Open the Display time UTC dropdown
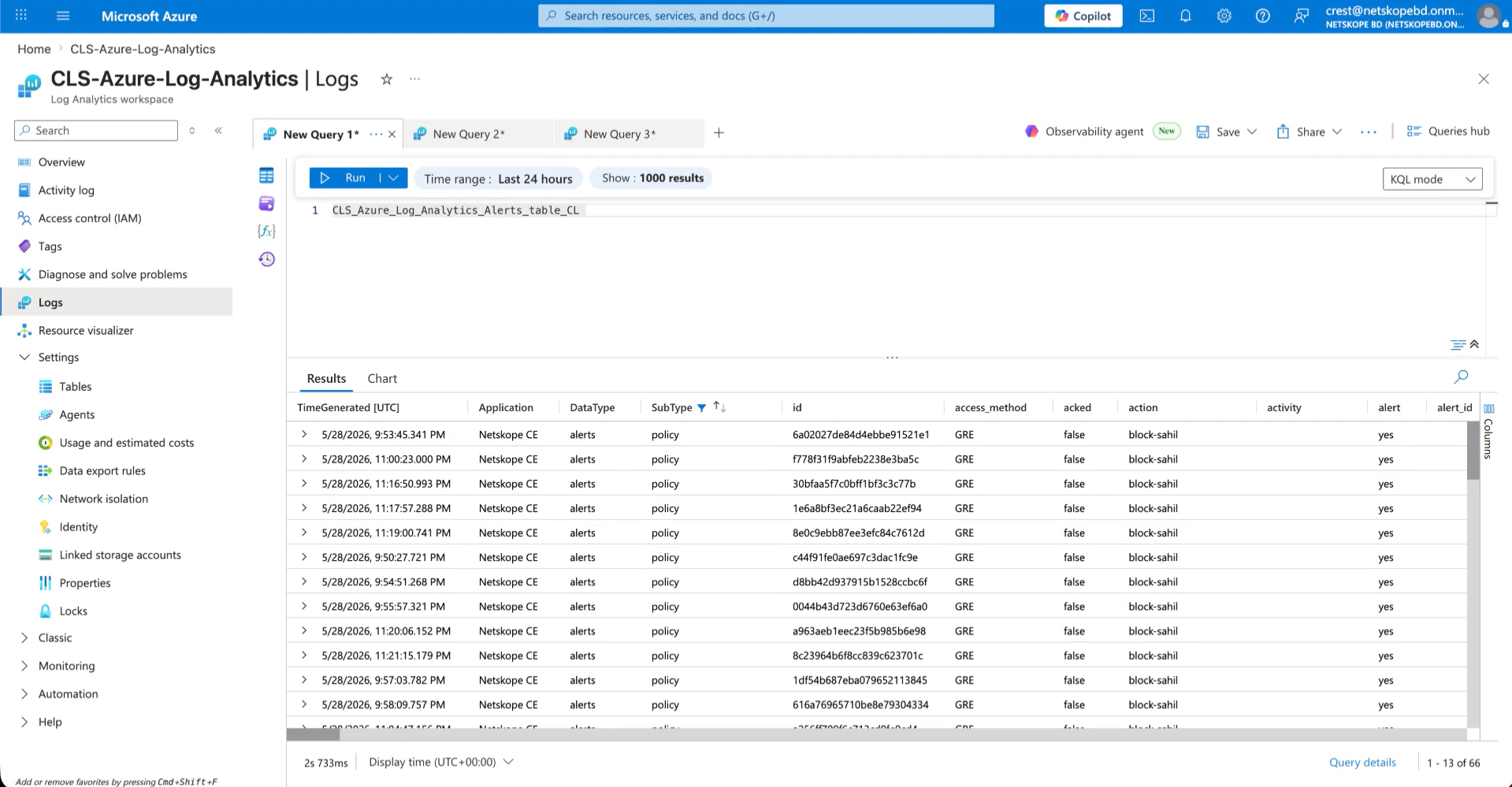Screen dimensions: 1512x787 pyautogui.click(x=441, y=762)
